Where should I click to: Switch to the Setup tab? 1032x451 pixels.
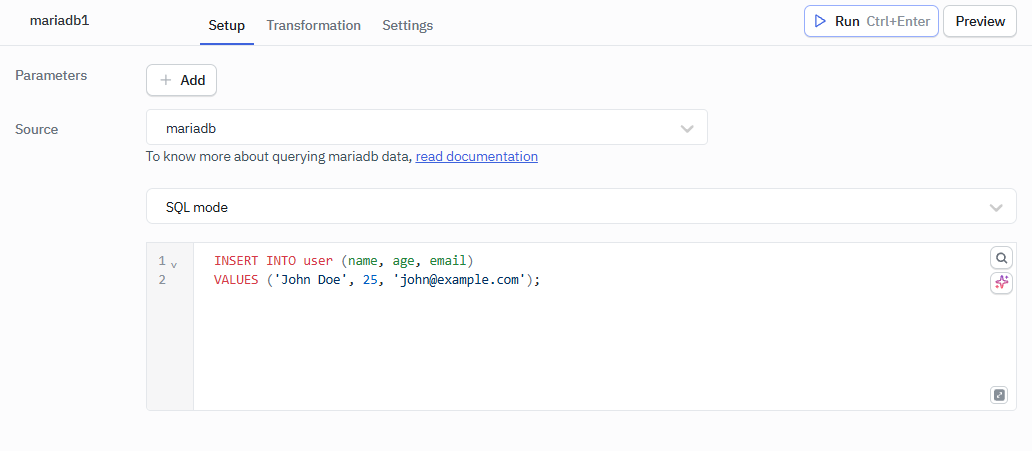pyautogui.click(x=226, y=25)
